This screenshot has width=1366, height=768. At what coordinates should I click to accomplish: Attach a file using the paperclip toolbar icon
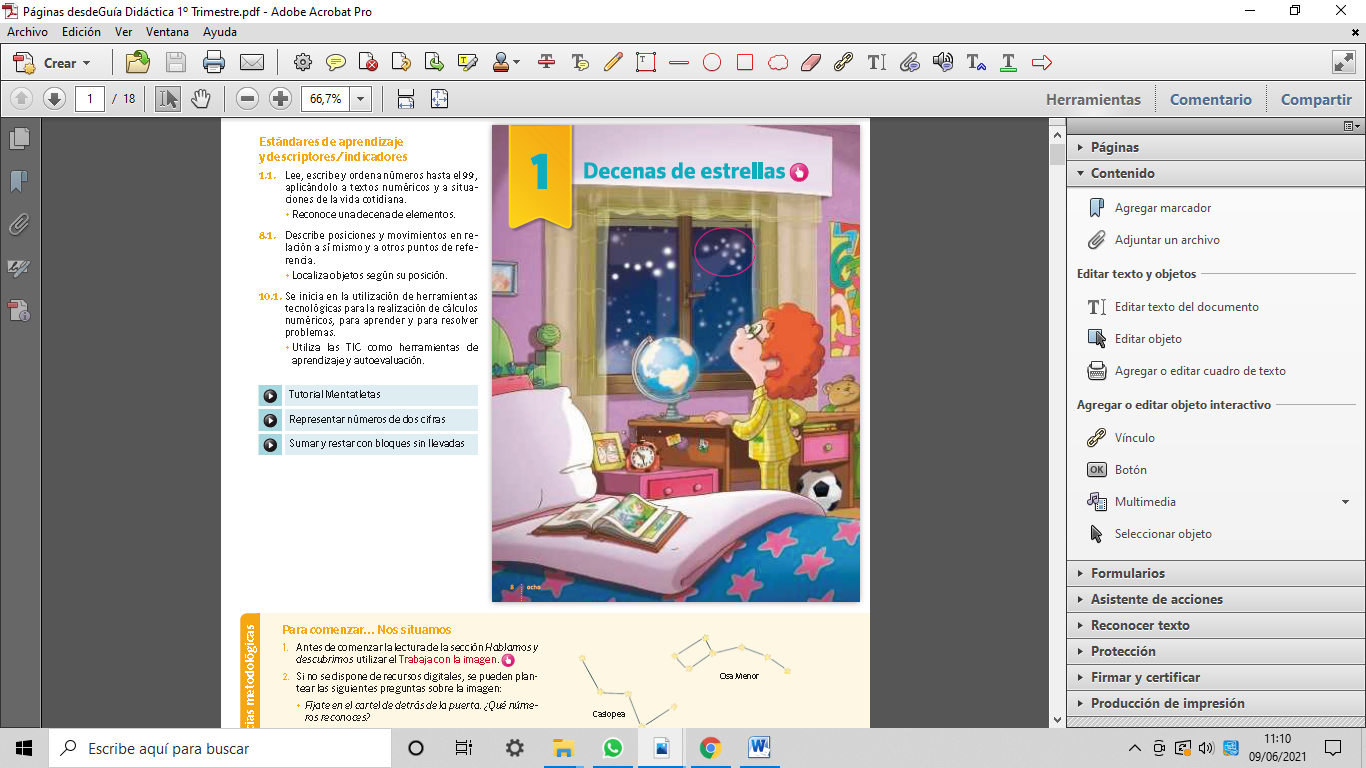pos(909,62)
